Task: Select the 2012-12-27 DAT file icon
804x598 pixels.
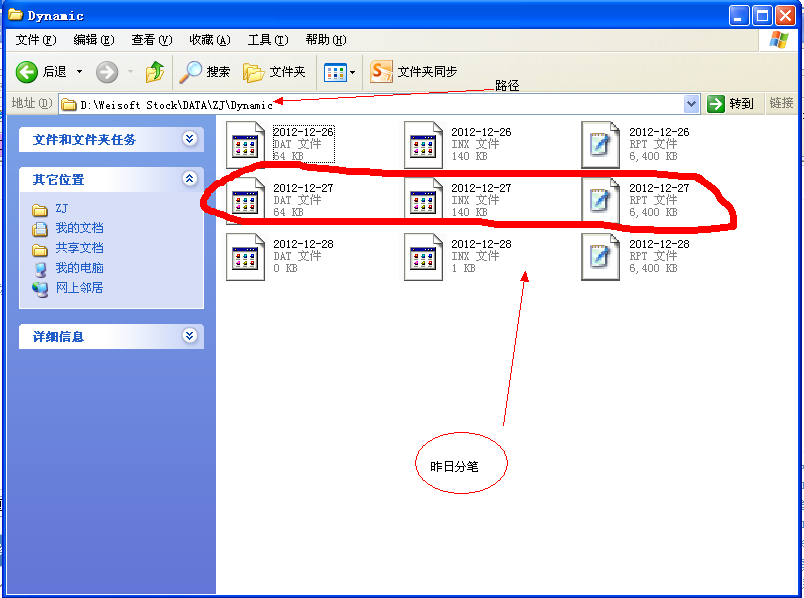Action: click(246, 201)
